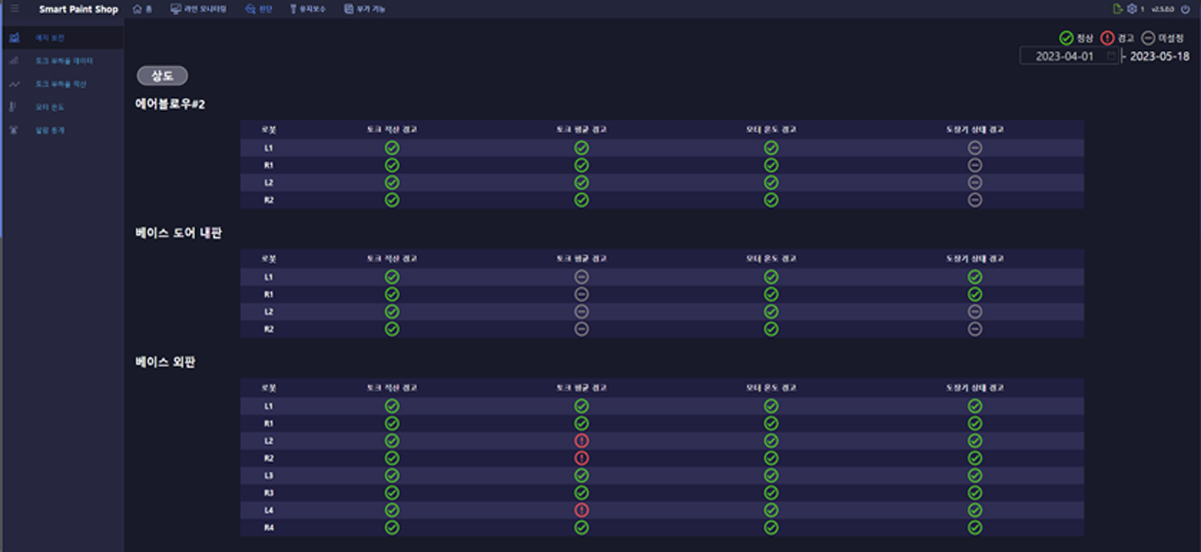Select robot row R2 in 베이스 도어 내판 table

[662, 329]
